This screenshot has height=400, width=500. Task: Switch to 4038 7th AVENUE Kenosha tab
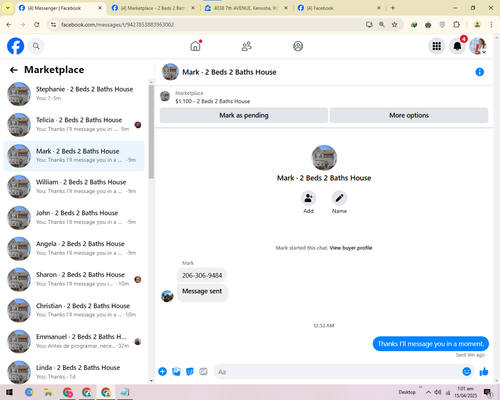coord(246,8)
